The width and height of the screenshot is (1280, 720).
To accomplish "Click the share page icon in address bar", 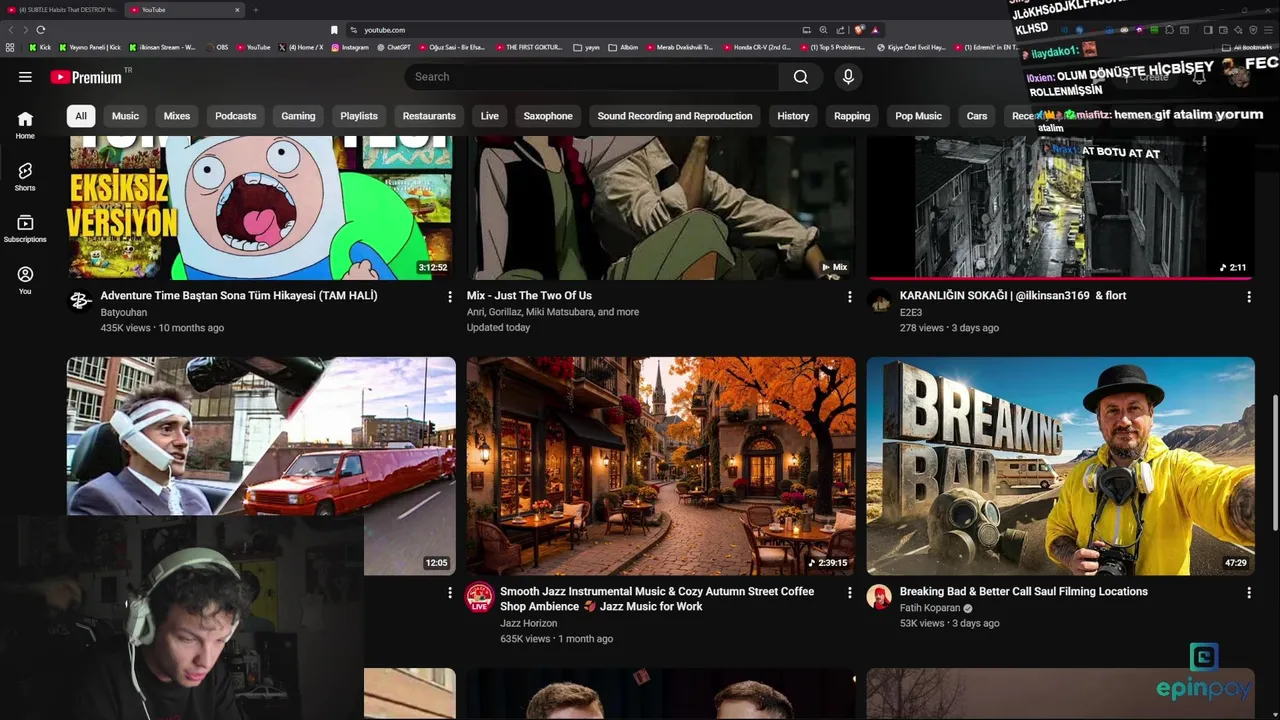I will [x=840, y=30].
